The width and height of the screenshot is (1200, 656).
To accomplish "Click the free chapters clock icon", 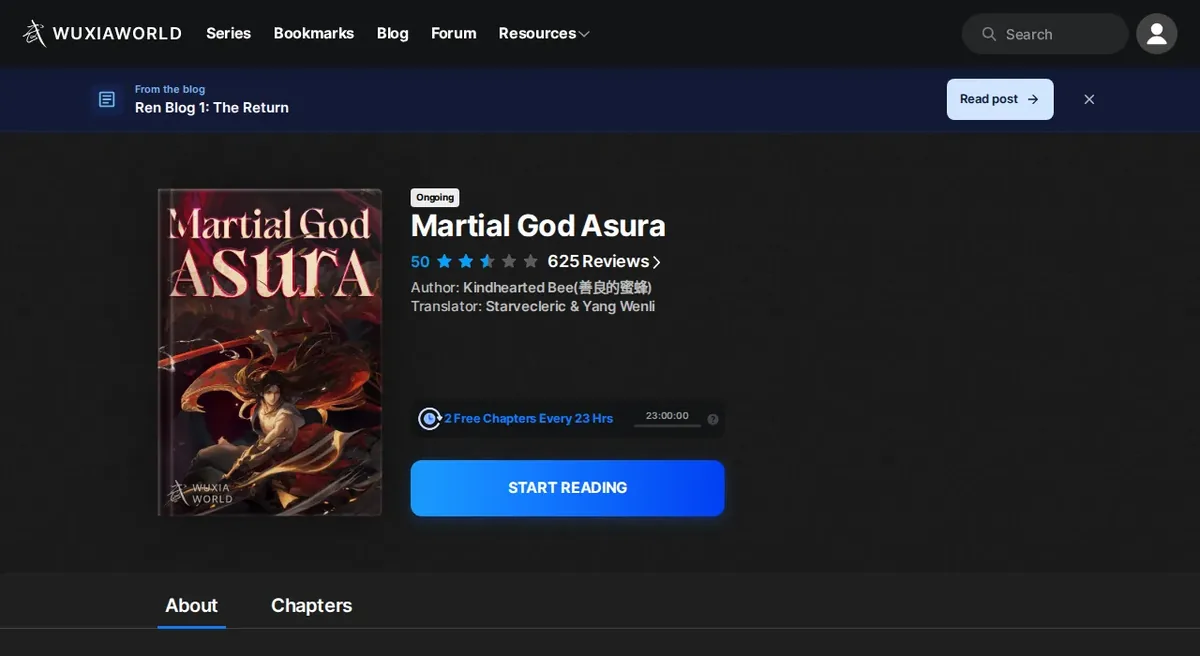I will (x=430, y=418).
